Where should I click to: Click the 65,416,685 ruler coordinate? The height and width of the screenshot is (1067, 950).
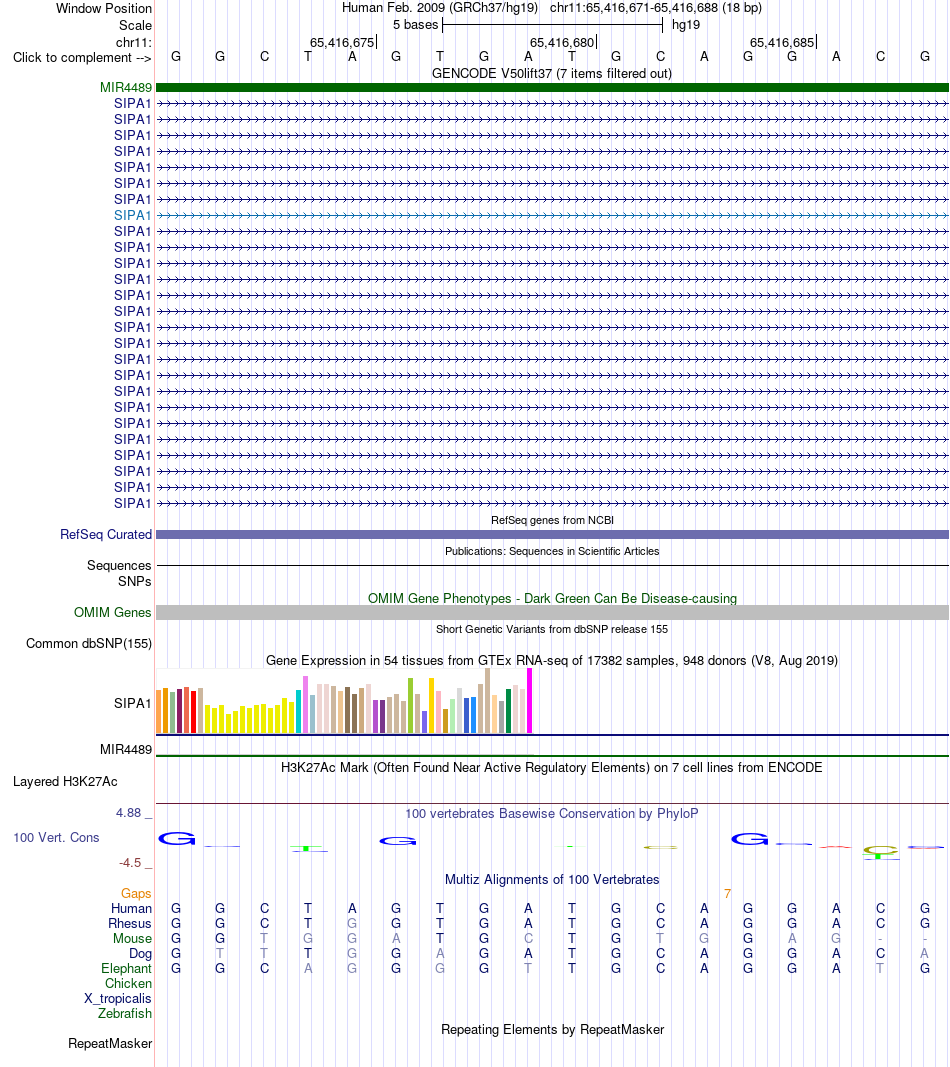(782, 43)
